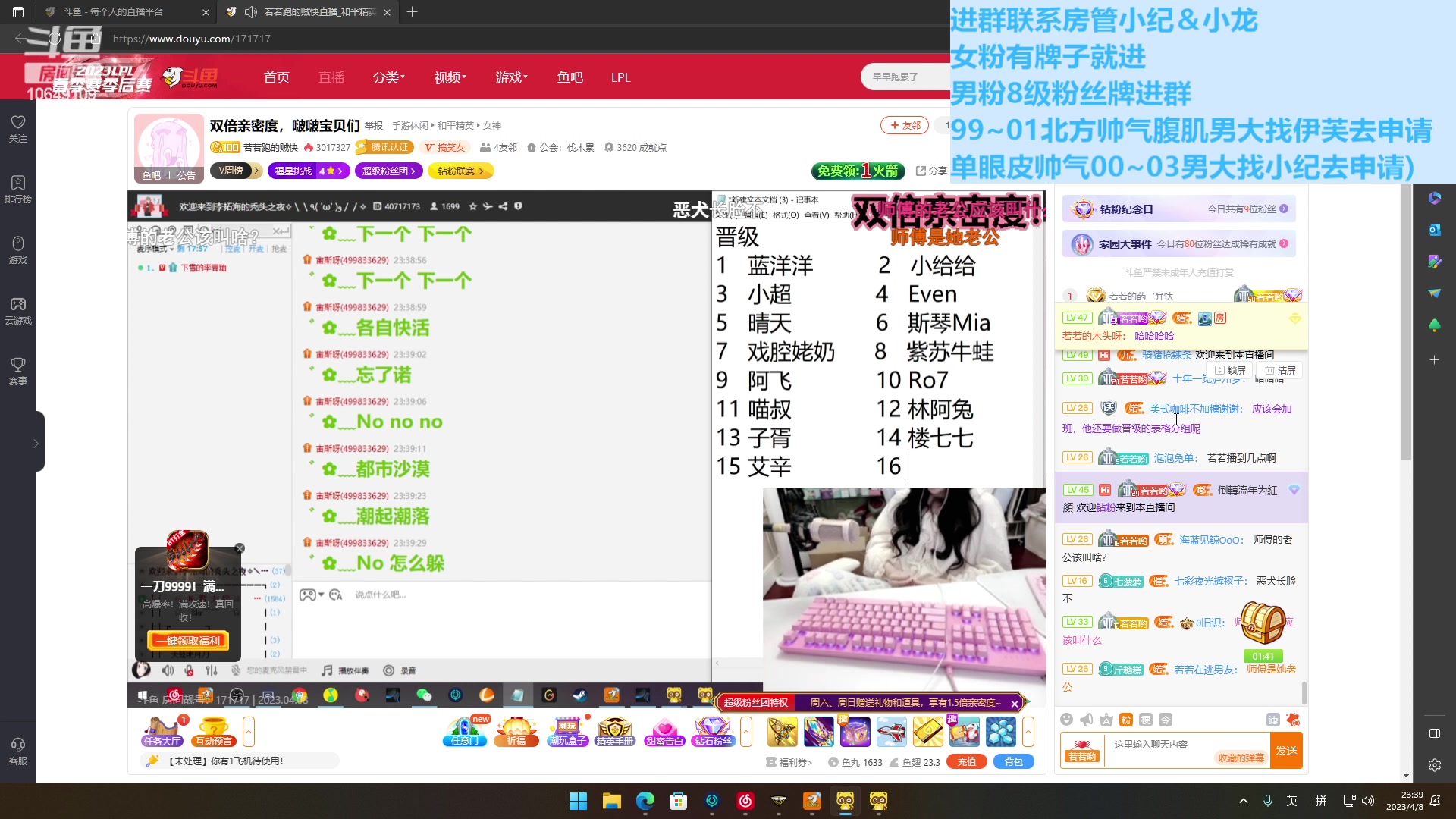1456x819 pixels.
Task: Open the 游戏 dropdown menu
Action: pyautogui.click(x=510, y=77)
